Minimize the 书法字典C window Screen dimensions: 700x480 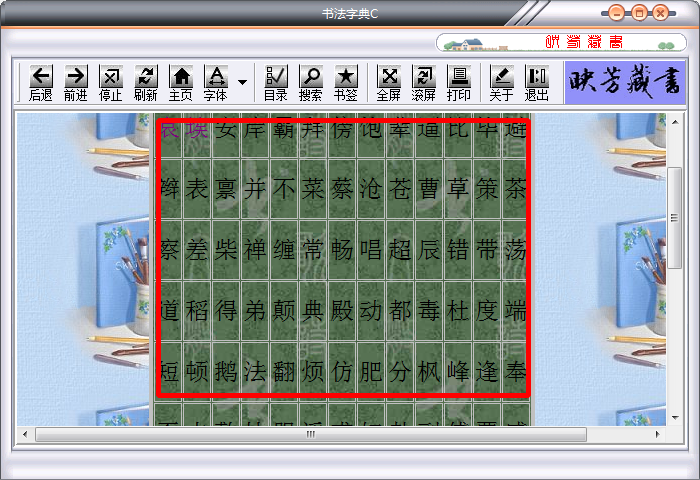[x=616, y=13]
